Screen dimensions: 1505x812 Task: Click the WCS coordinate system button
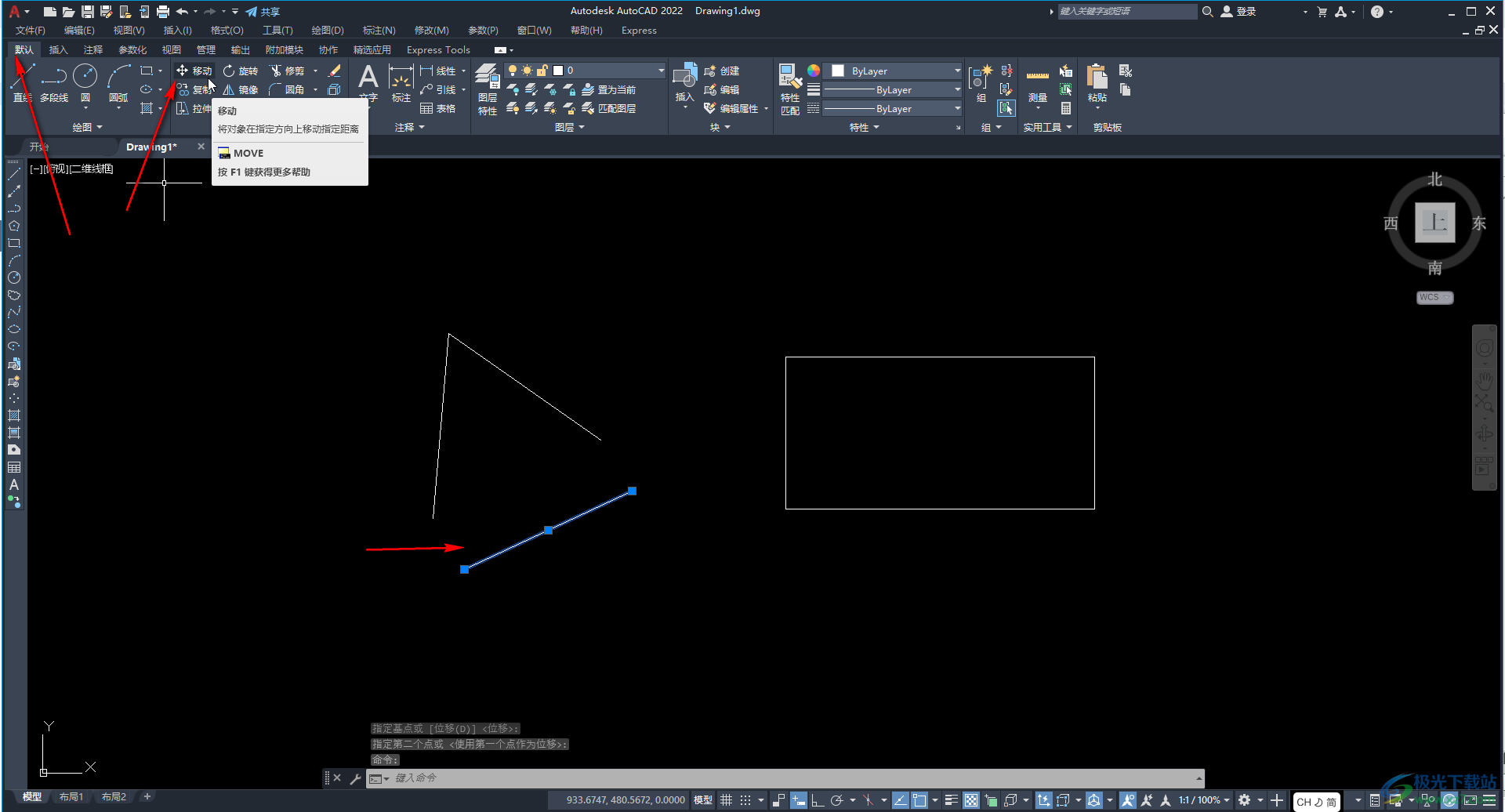click(x=1434, y=298)
